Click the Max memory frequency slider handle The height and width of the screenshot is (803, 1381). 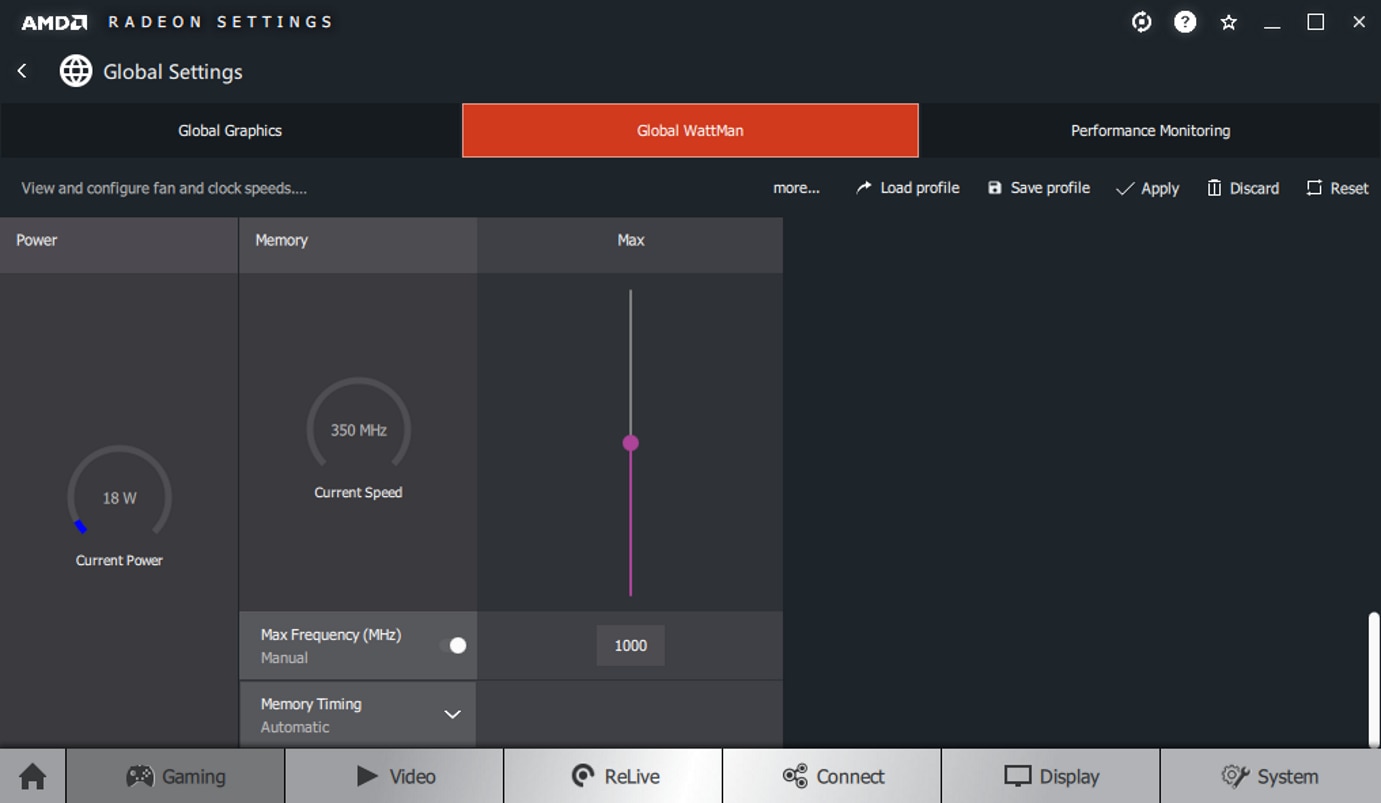click(x=630, y=443)
